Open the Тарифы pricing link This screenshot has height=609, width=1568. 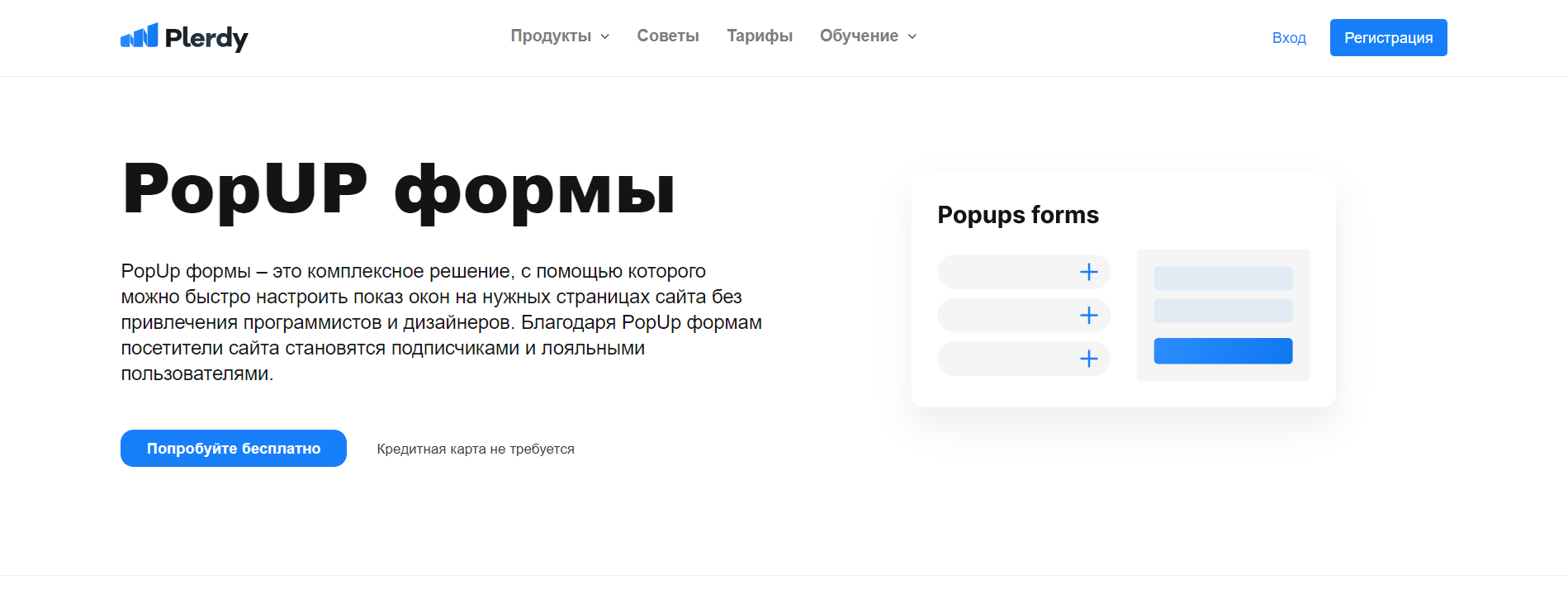point(760,36)
